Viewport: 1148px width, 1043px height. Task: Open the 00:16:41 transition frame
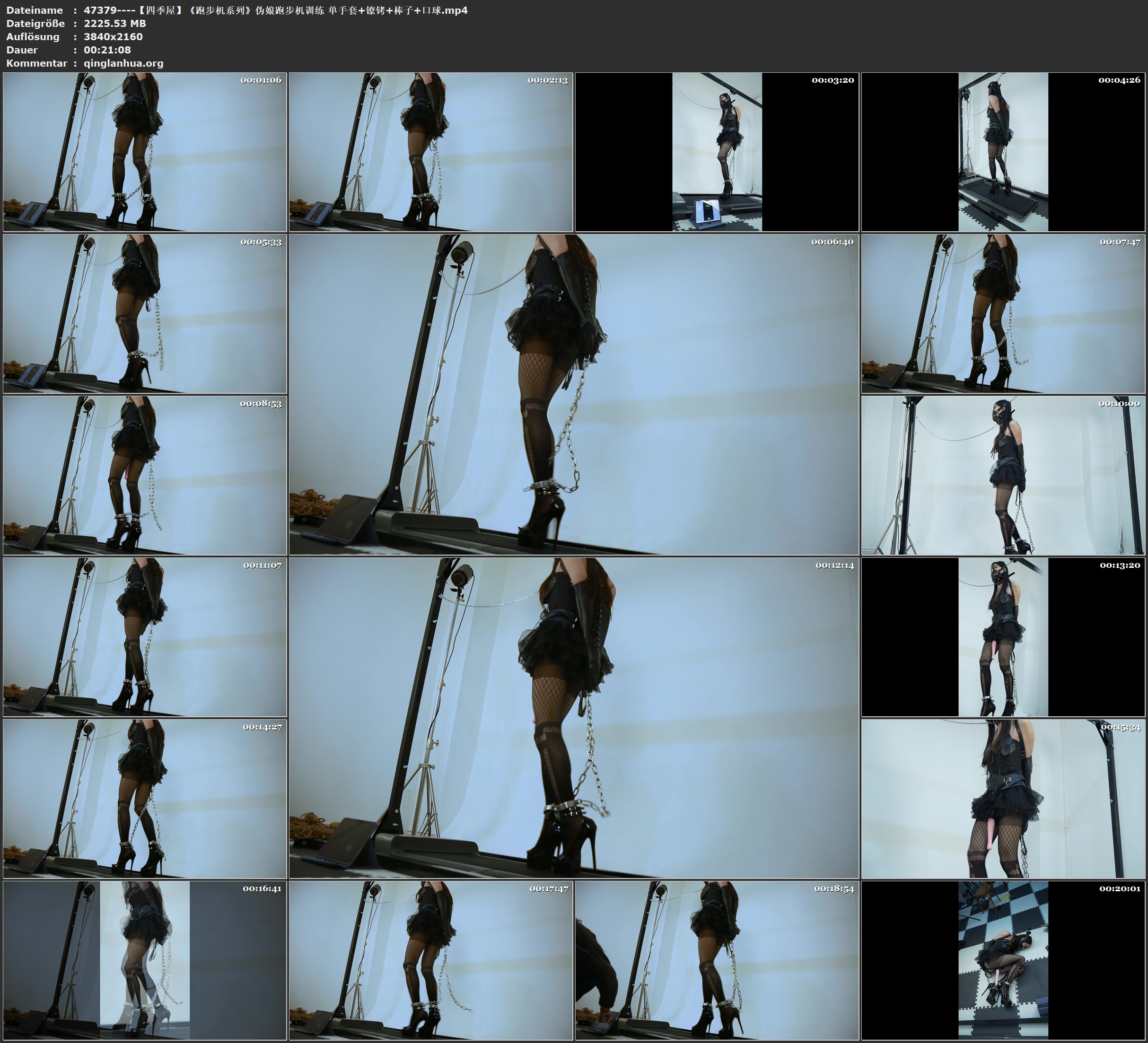pos(145,960)
